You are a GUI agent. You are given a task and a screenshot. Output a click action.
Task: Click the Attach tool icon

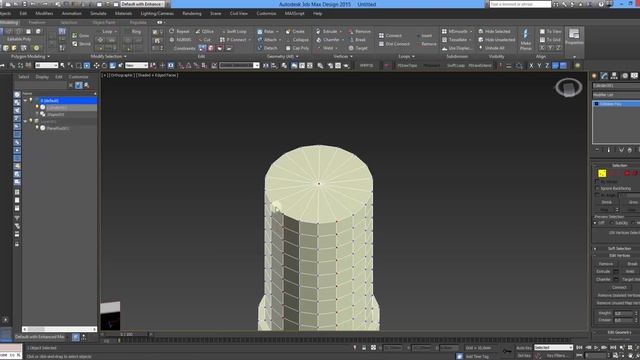point(260,40)
